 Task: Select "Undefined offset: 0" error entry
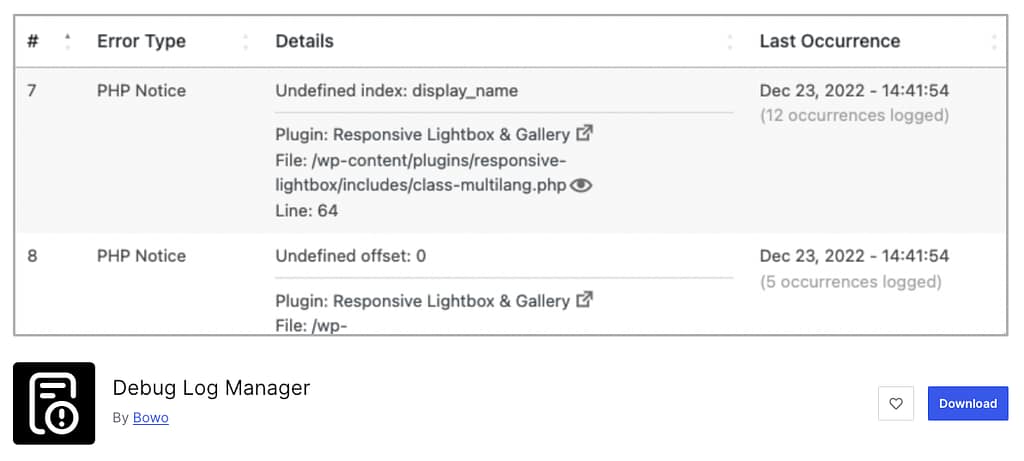(x=350, y=255)
